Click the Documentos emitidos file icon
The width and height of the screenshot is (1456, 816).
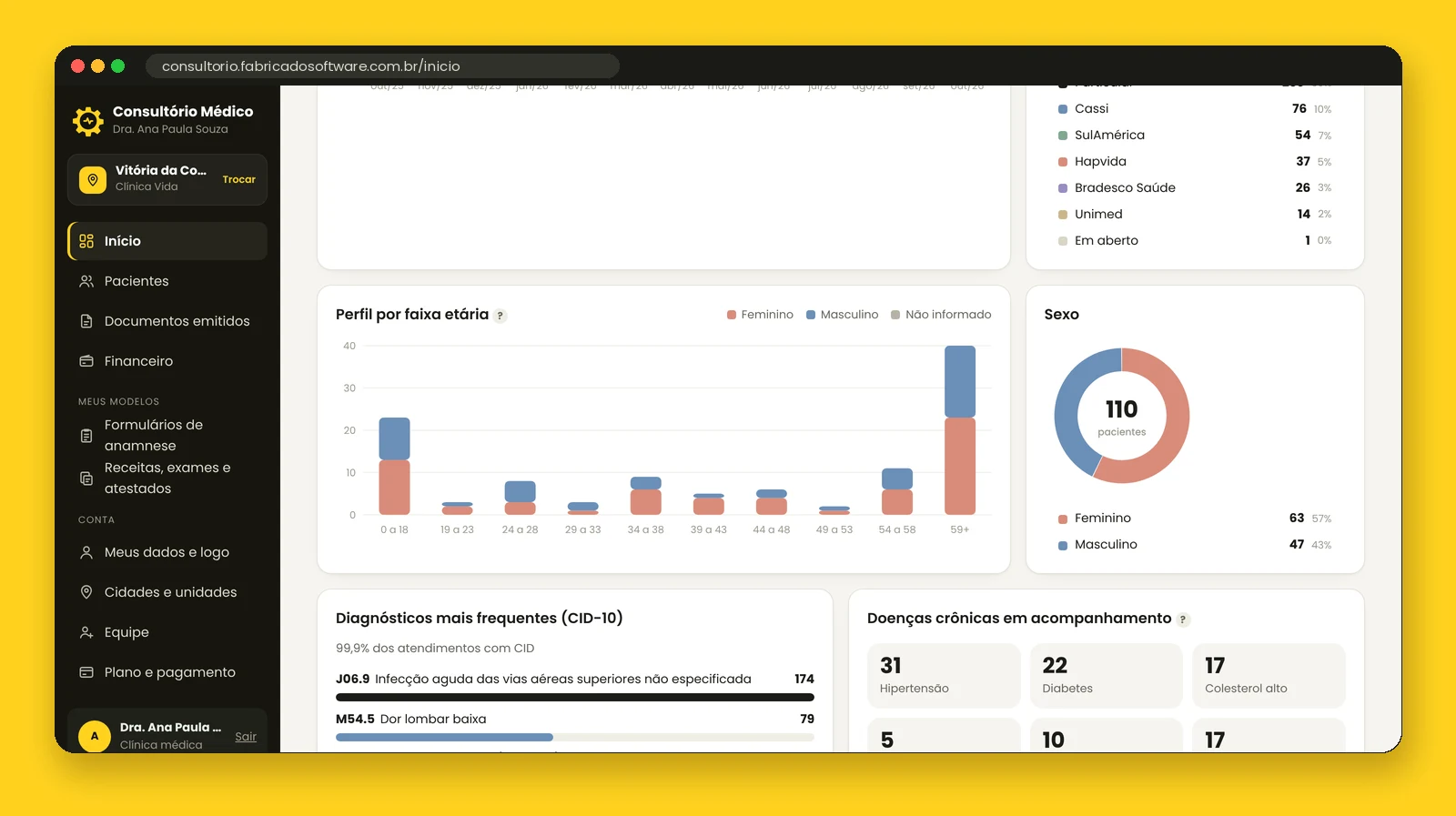coord(86,321)
